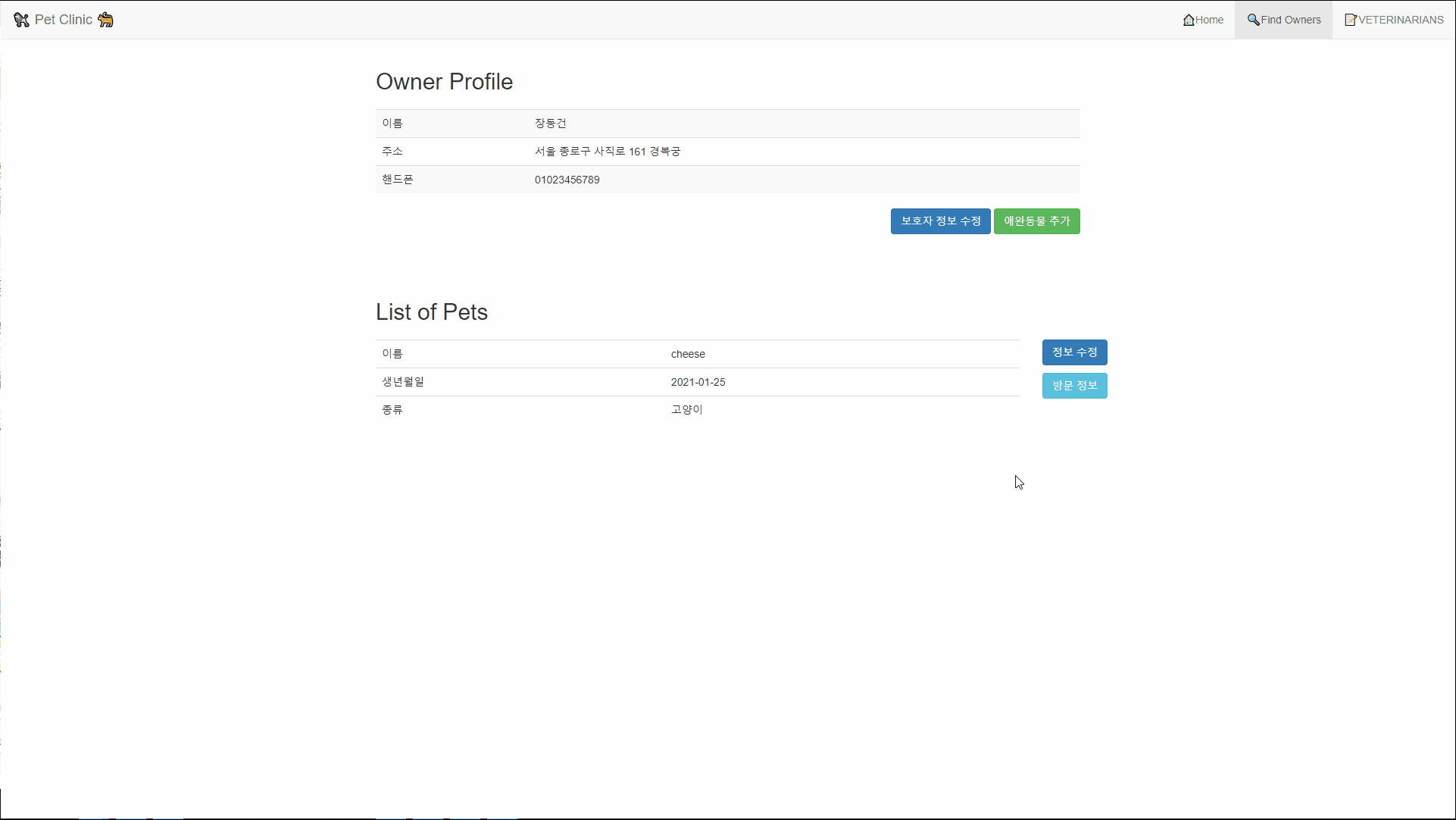Click the species value 고양이

point(686,409)
